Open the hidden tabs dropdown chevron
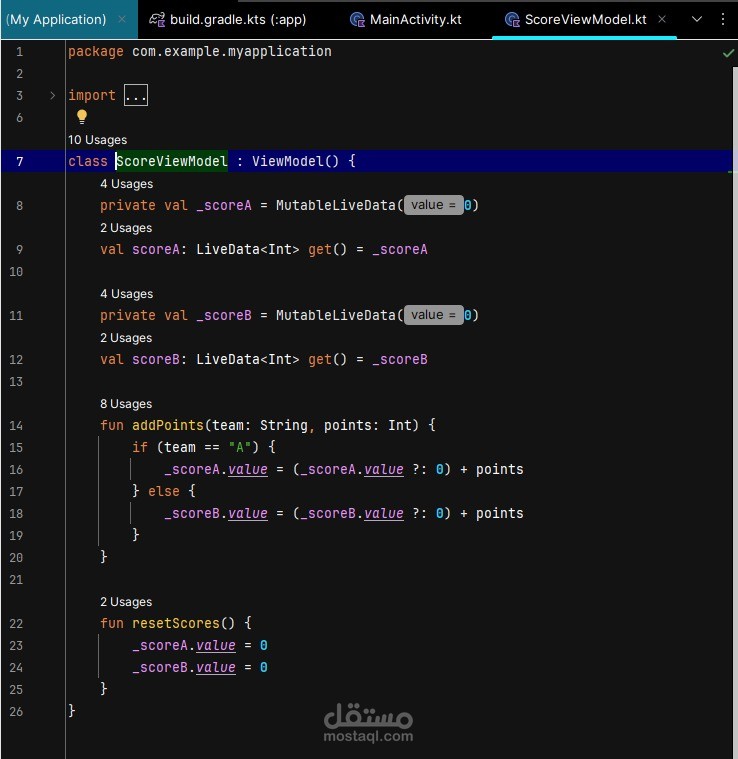Image resolution: width=738 pixels, height=759 pixels. [x=696, y=19]
